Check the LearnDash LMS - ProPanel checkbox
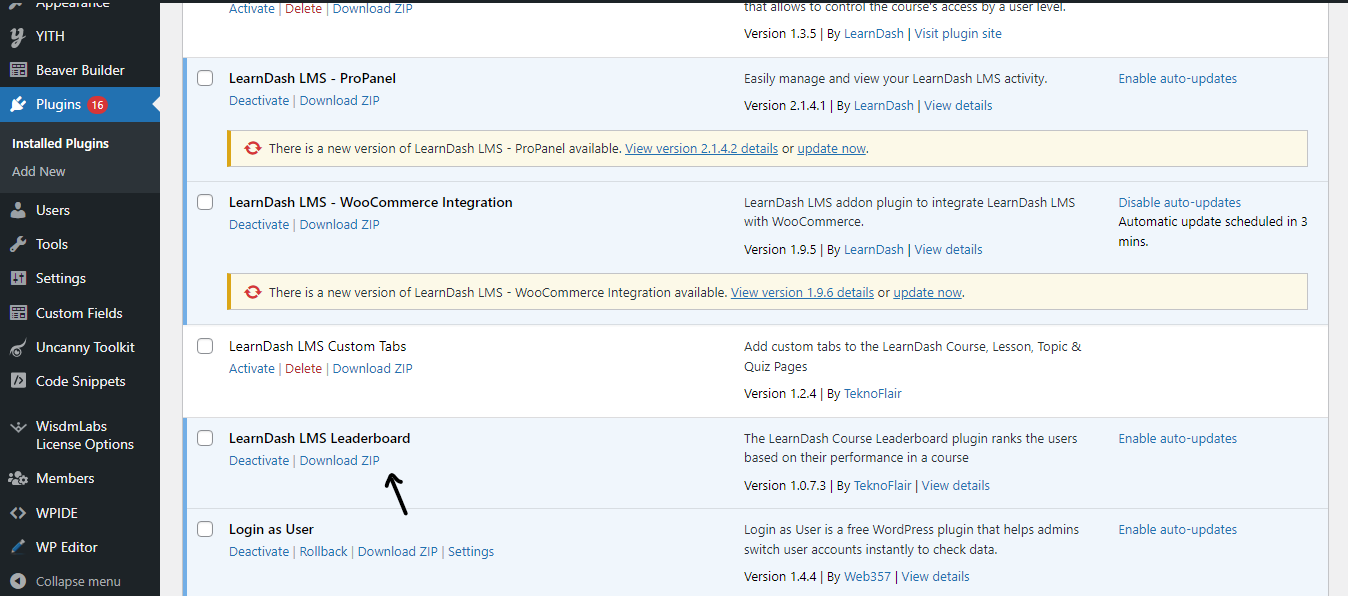This screenshot has width=1348, height=596. pyautogui.click(x=205, y=78)
